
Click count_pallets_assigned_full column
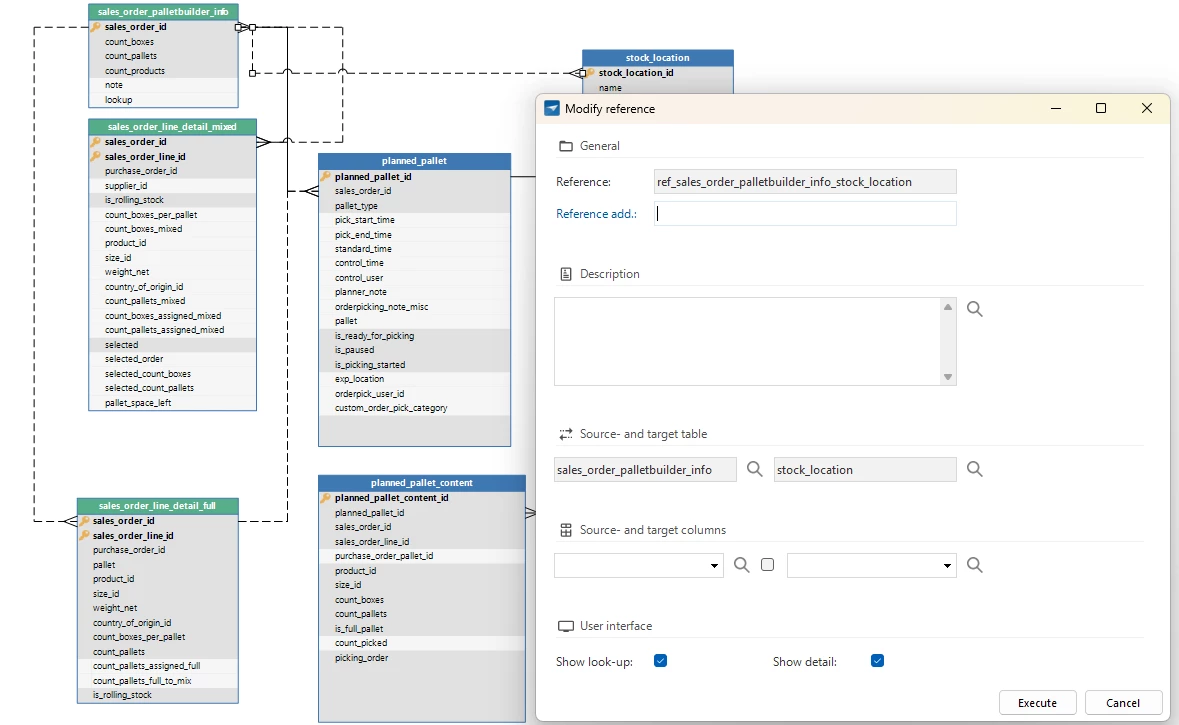(147, 666)
